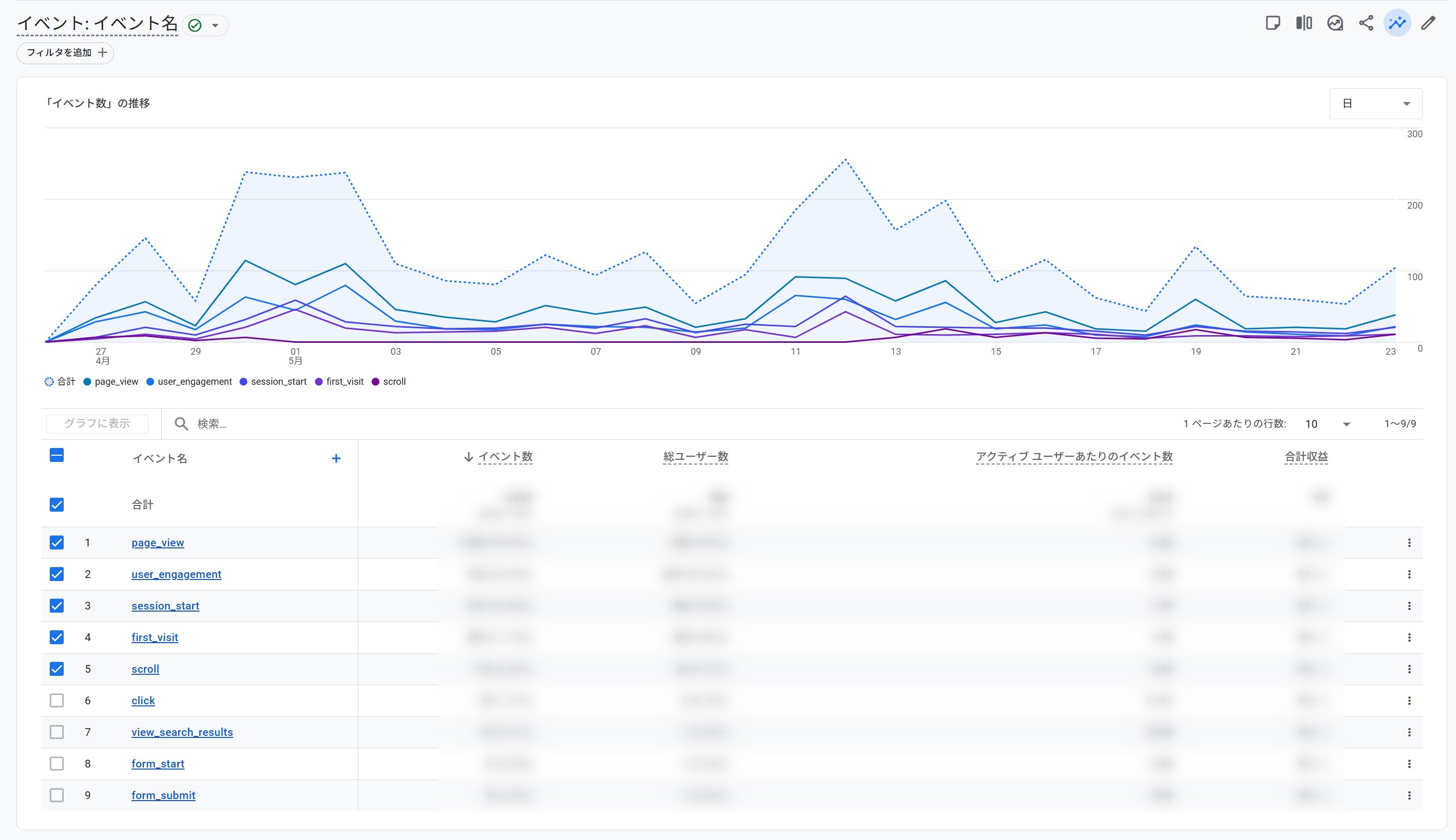1456x840 pixels.
Task: Click the plus icon beside イベント名 column
Action: coord(336,458)
